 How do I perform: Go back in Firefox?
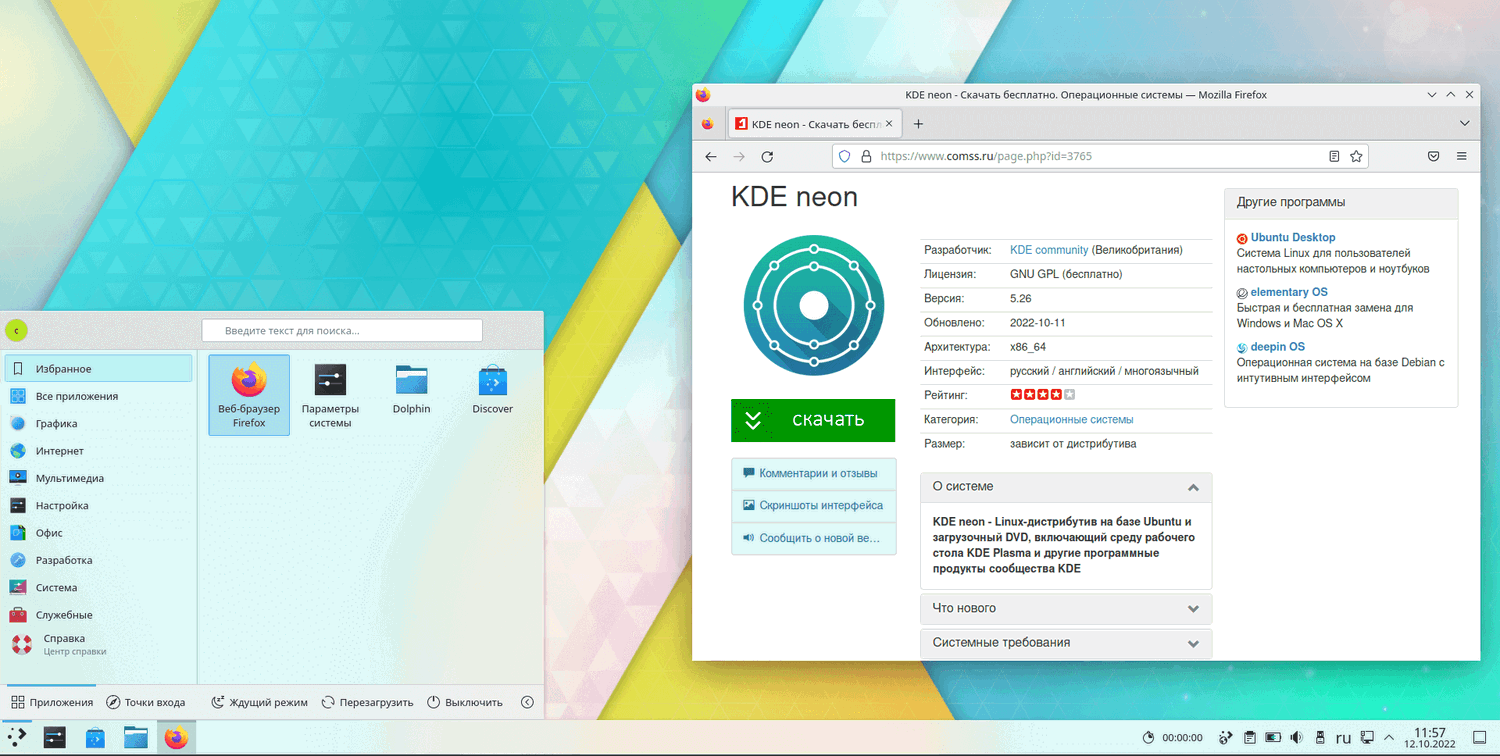point(711,157)
